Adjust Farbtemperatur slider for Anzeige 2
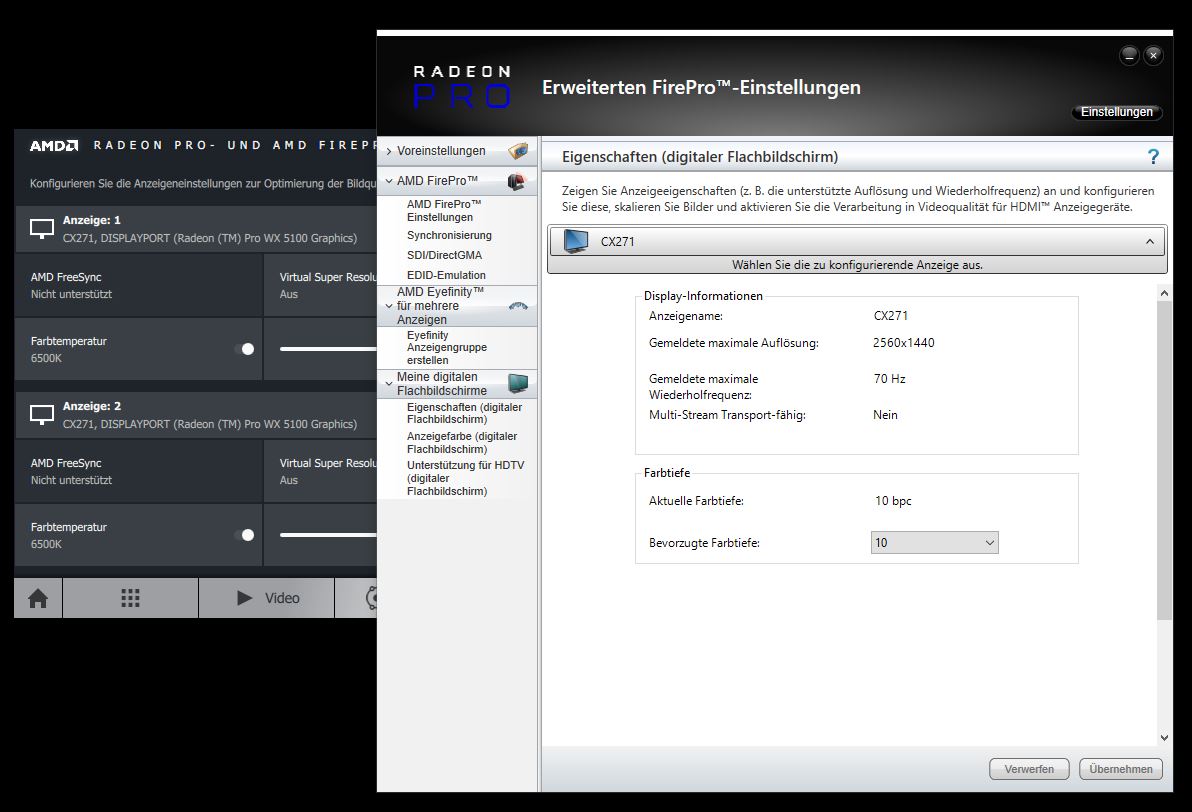 (328, 535)
